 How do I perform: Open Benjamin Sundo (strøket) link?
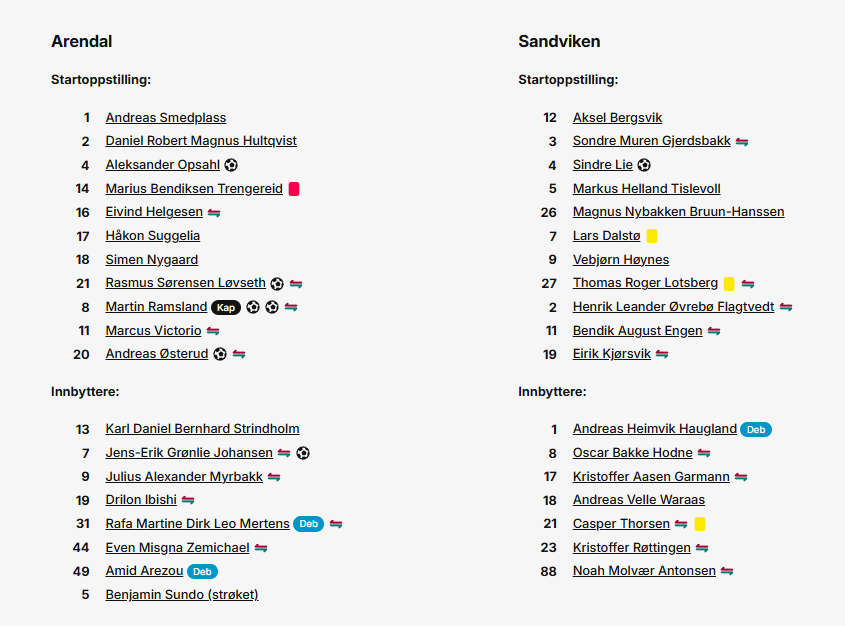(182, 594)
